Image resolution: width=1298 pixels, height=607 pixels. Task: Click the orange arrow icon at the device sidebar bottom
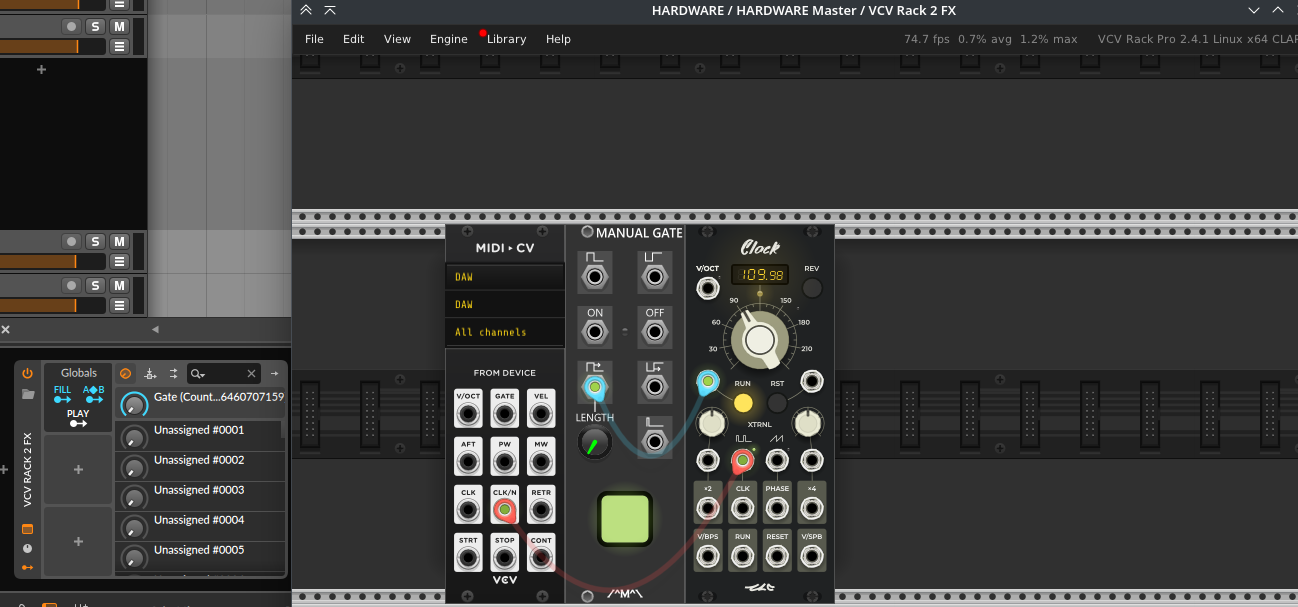27,567
